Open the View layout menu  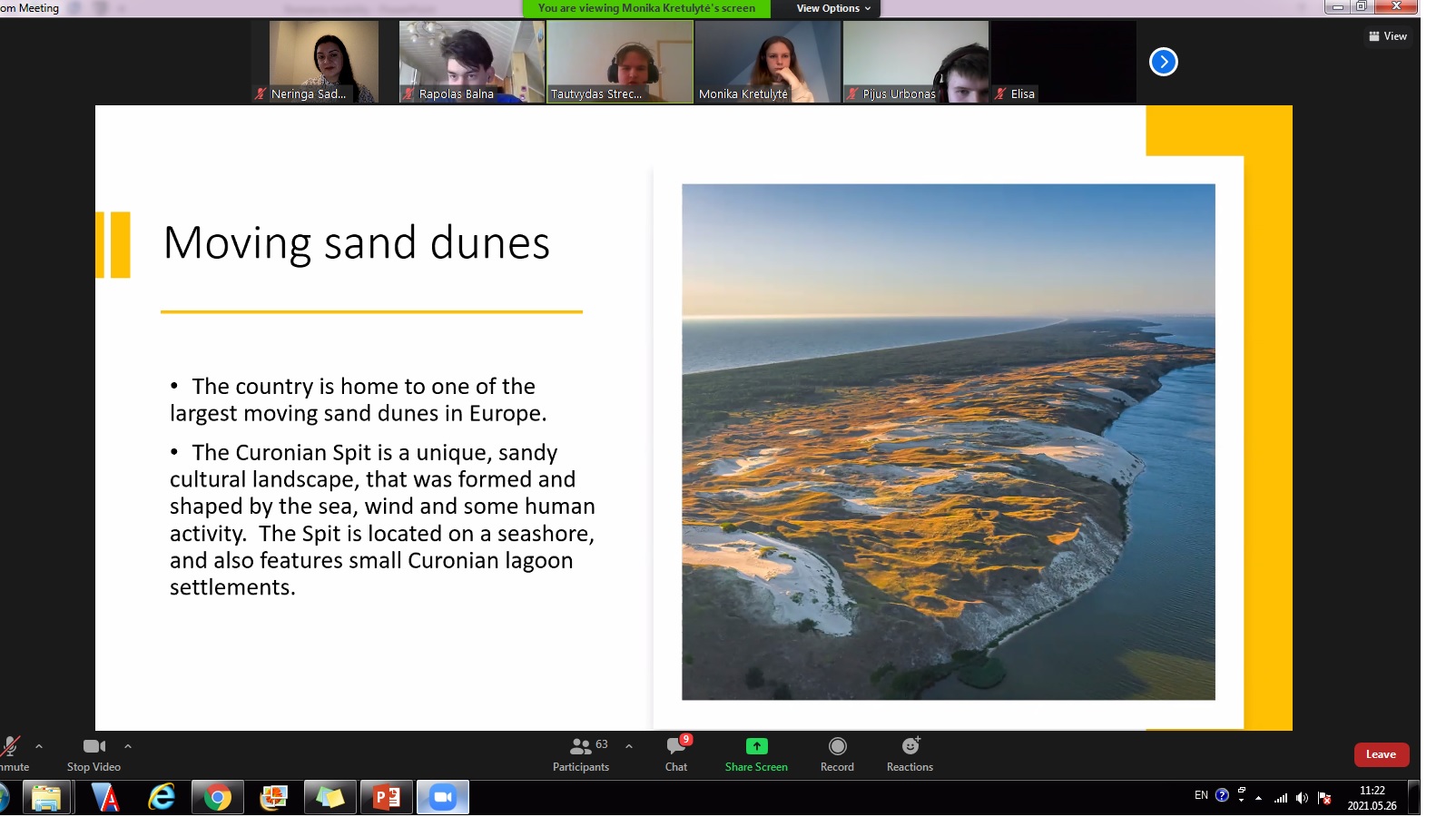(x=1388, y=36)
